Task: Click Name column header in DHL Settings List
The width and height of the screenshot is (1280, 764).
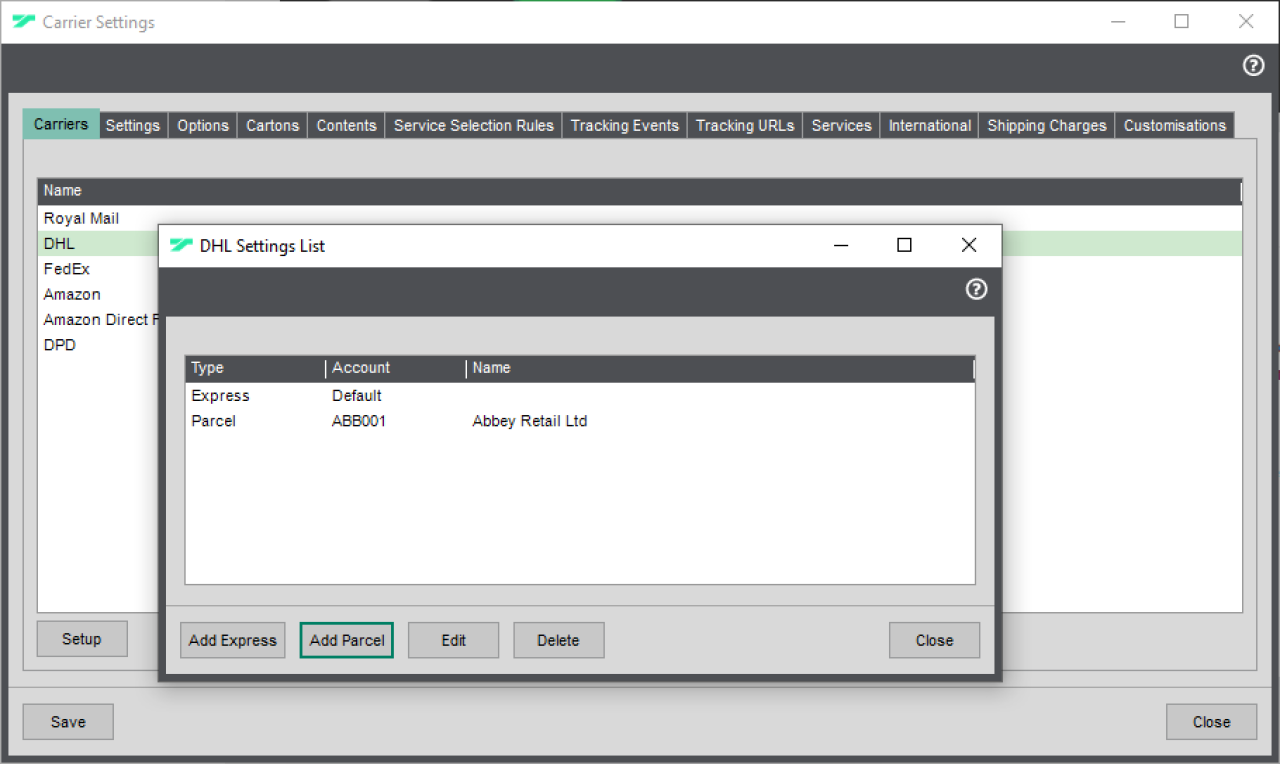Action: click(x=721, y=368)
